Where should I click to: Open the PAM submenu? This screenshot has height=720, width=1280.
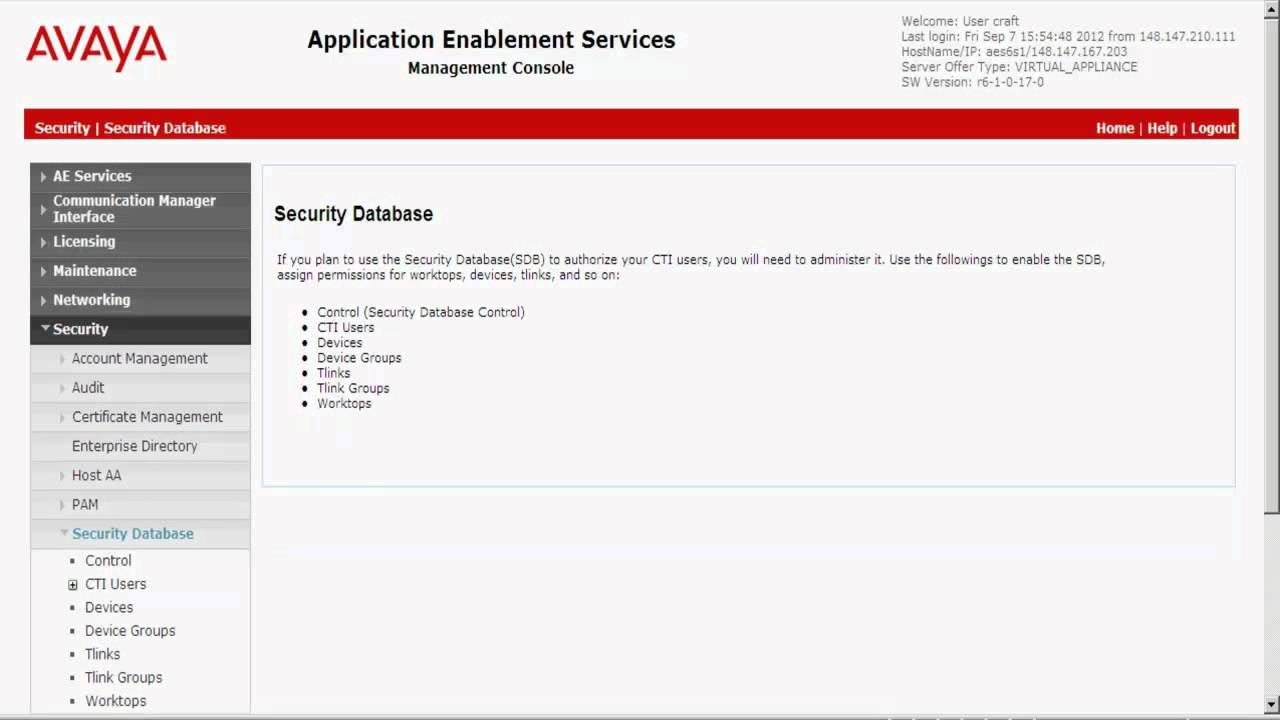click(x=85, y=505)
